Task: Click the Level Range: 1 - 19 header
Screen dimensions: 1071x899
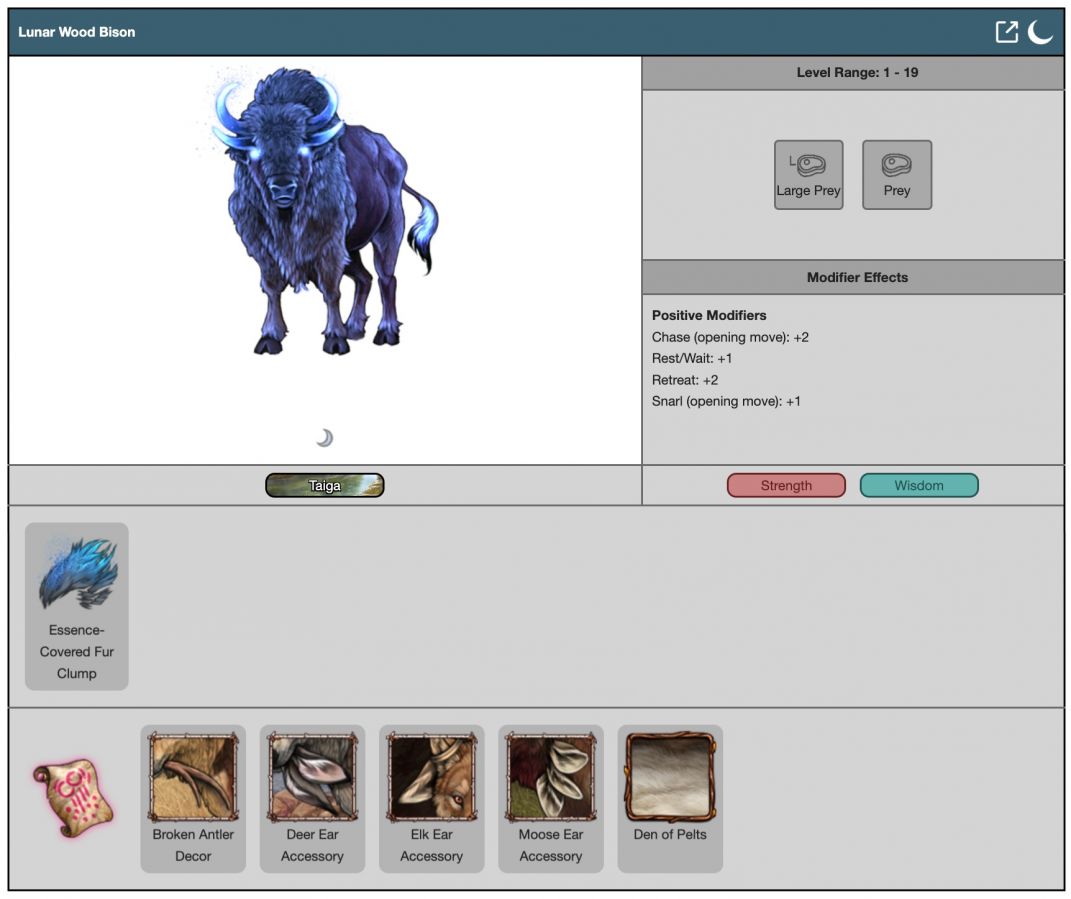Action: (857, 73)
